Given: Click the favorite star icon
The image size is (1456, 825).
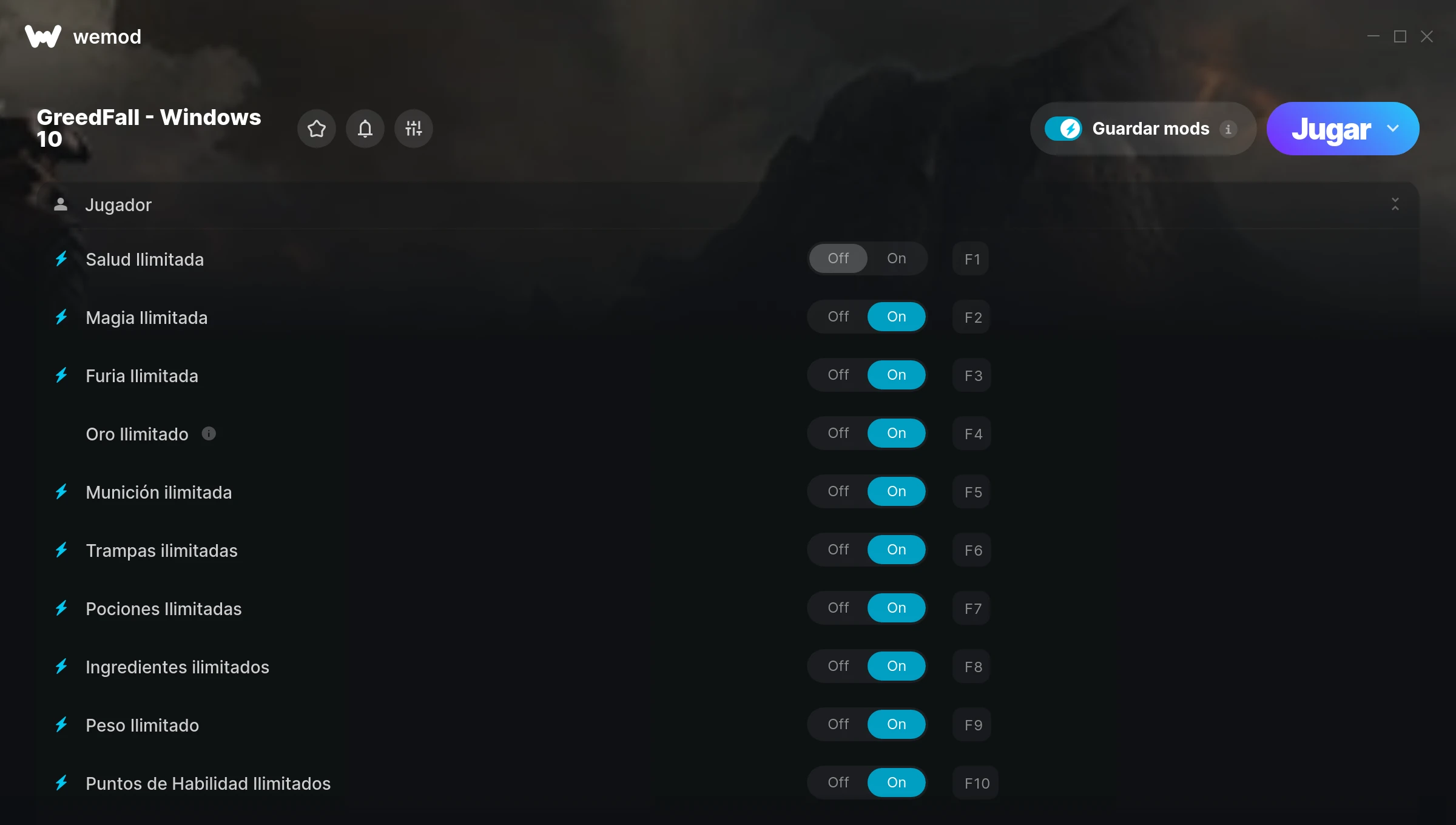Looking at the screenshot, I should pyautogui.click(x=316, y=129).
